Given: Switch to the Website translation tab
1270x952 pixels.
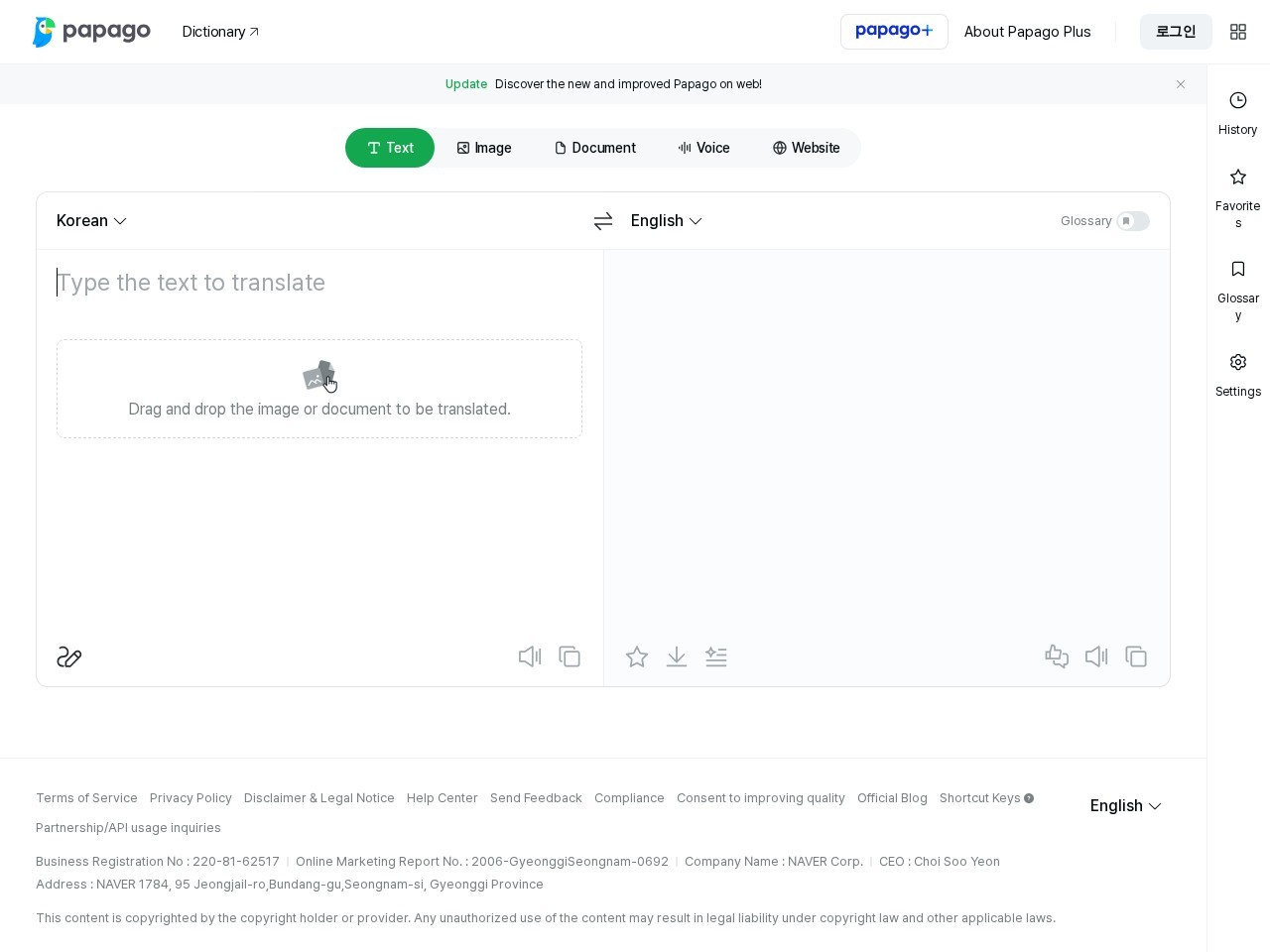Looking at the screenshot, I should [807, 148].
